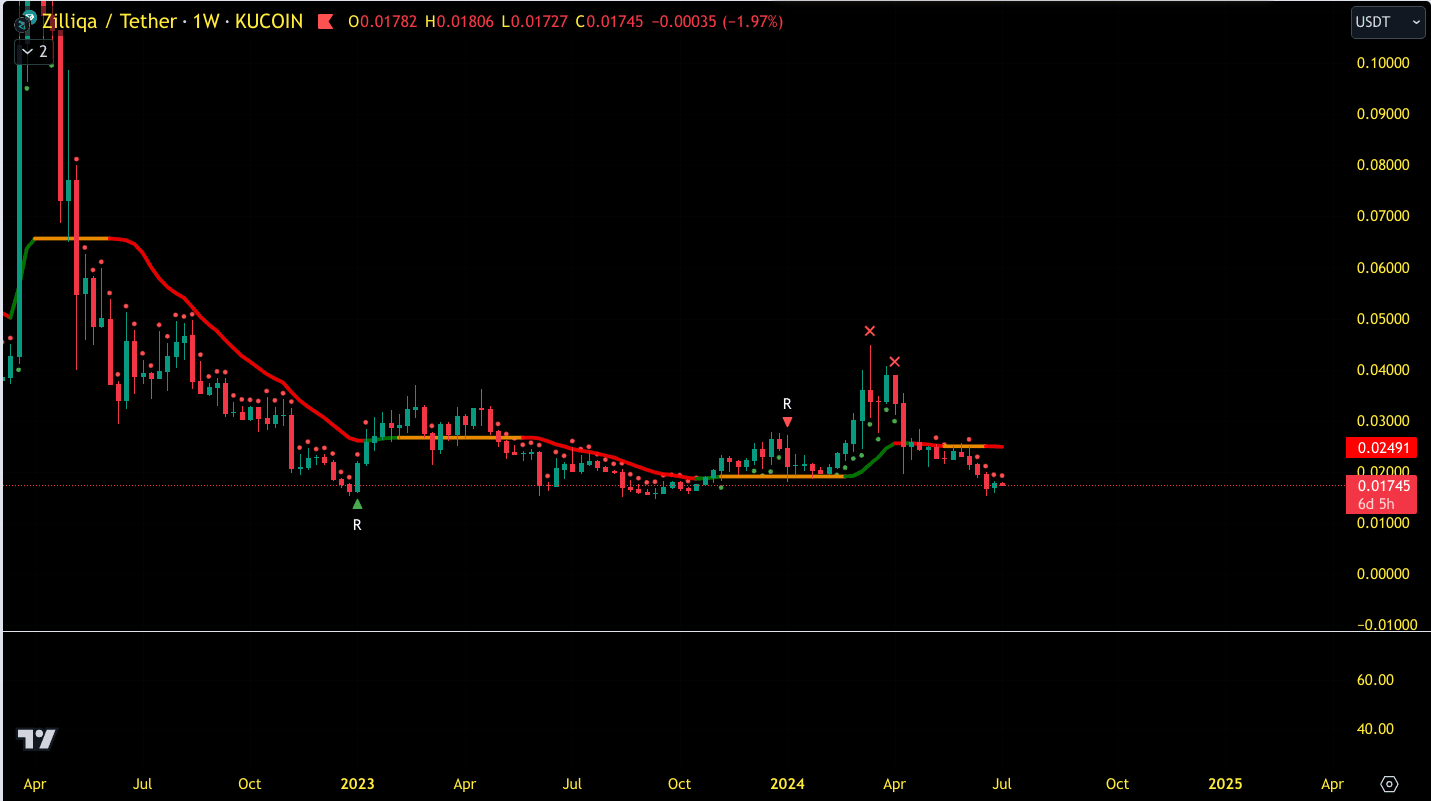The width and height of the screenshot is (1431, 801).
Task: Click the 0.05000 price axis label
Action: point(1383,319)
